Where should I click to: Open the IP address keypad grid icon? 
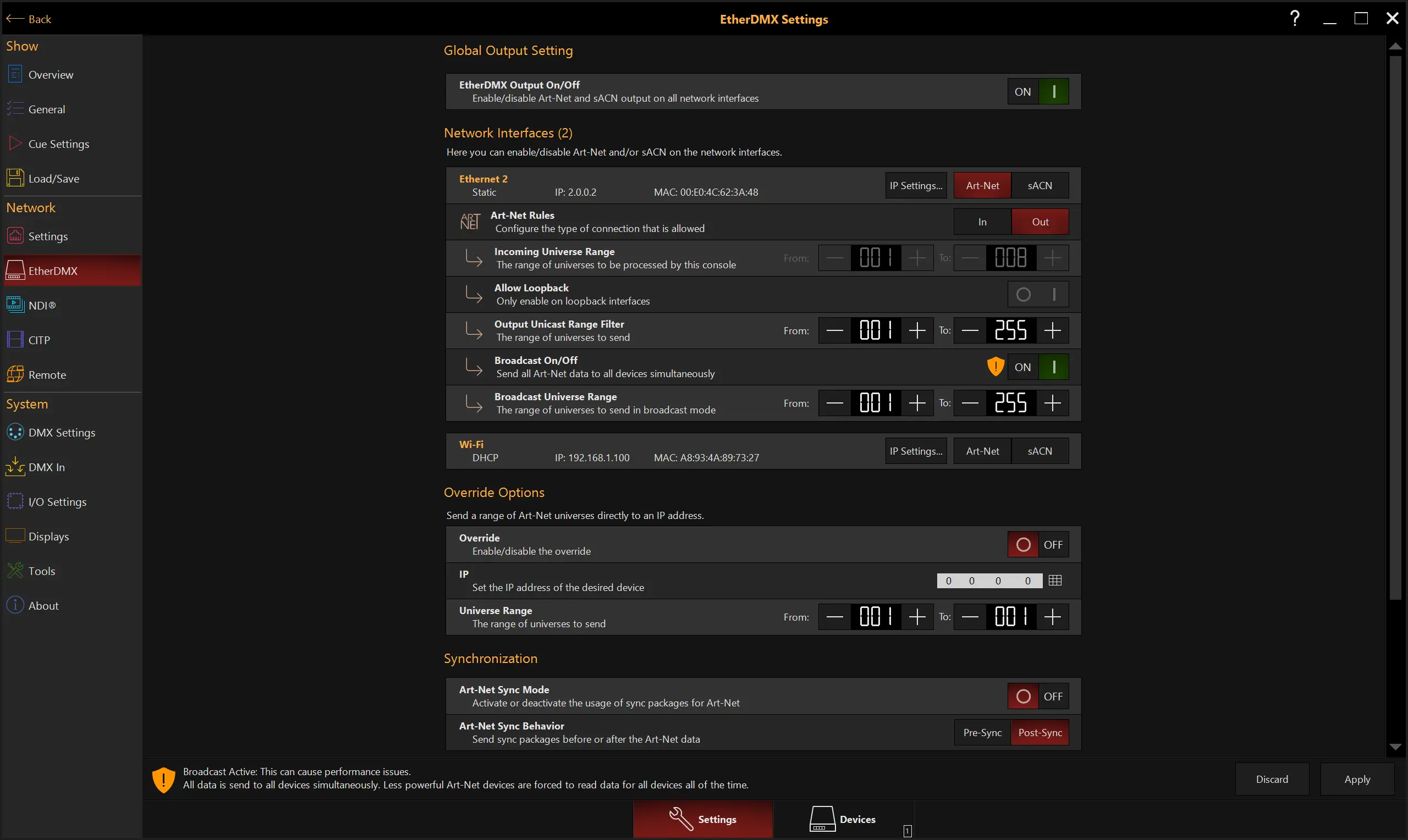click(x=1055, y=580)
